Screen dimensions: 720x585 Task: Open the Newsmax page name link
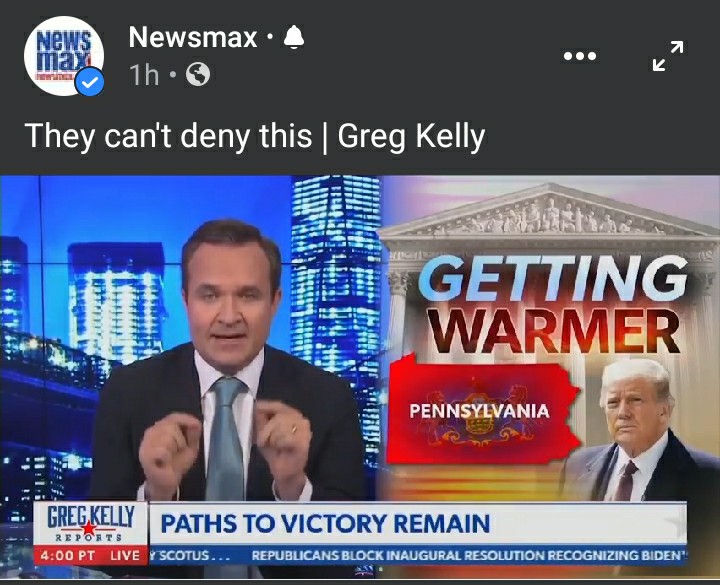tap(192, 37)
